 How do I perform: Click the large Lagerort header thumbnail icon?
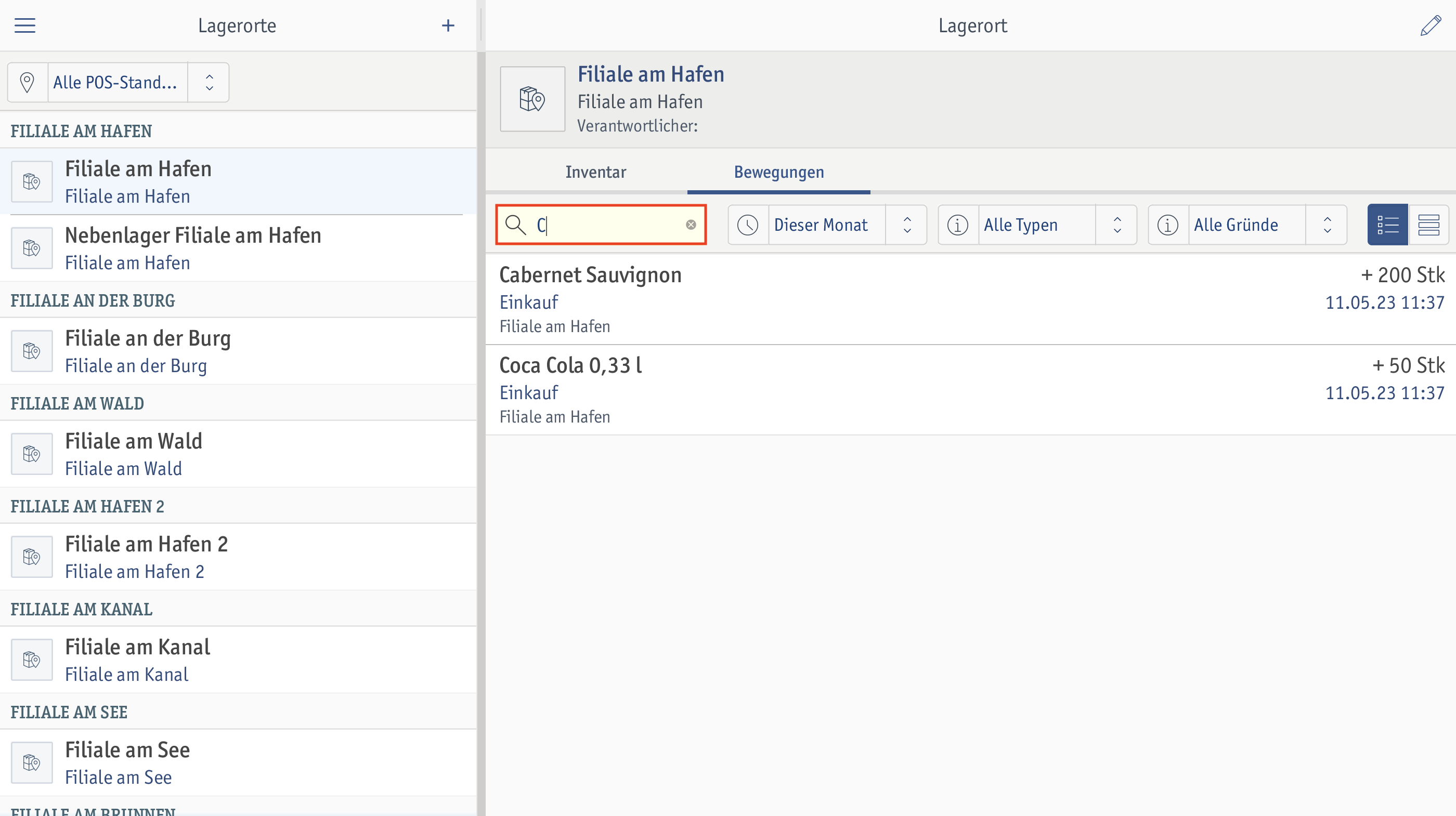[532, 99]
